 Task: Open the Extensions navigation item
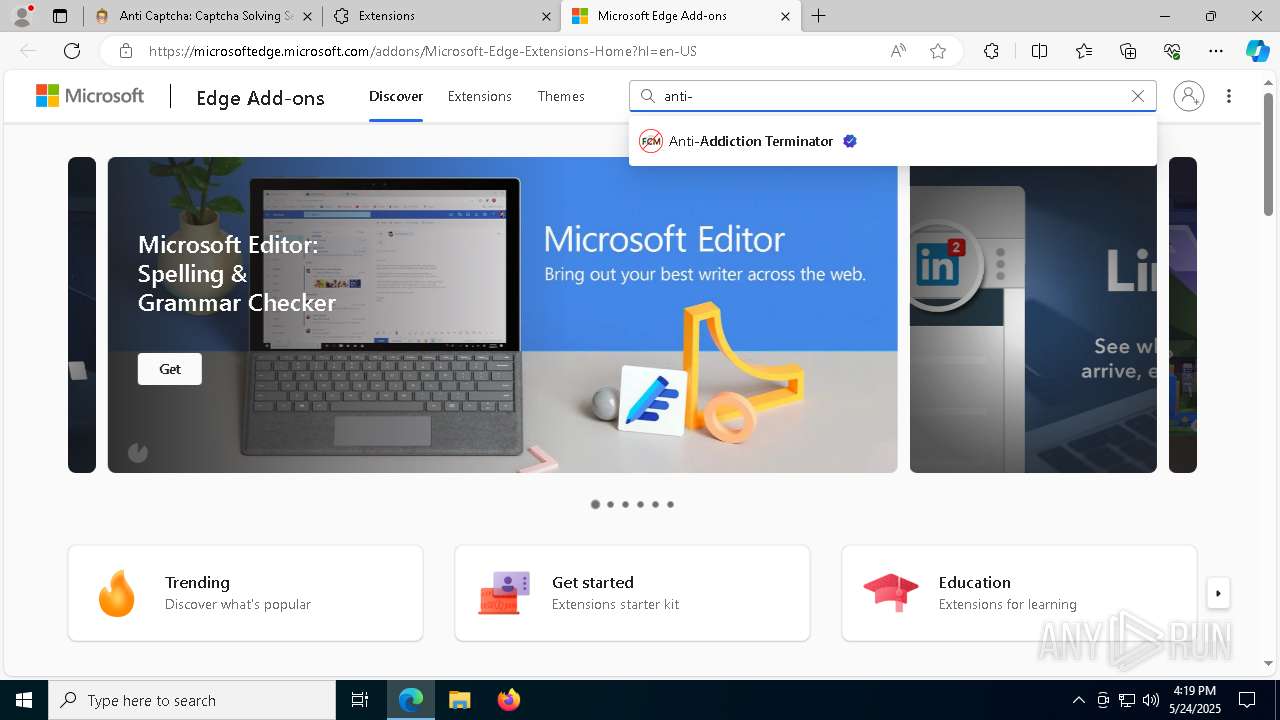coord(480,96)
